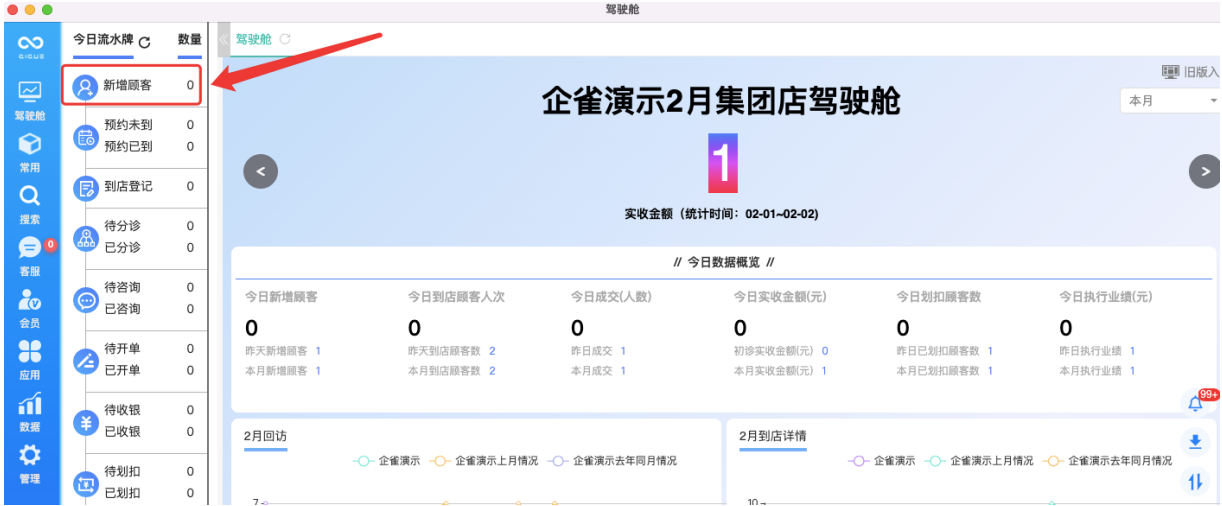Screen dimensions: 1222x506
Task: Click 昨天新增顾客 value link
Action: [318, 351]
